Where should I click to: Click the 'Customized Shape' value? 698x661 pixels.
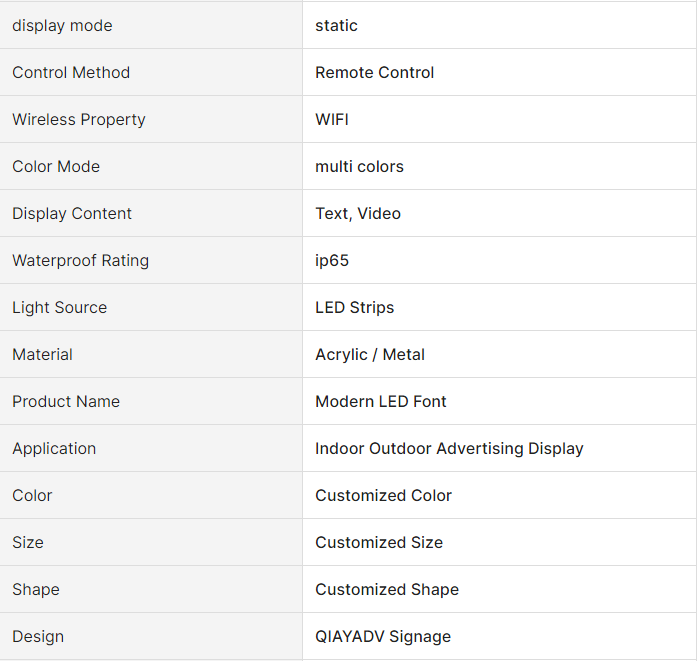point(387,590)
